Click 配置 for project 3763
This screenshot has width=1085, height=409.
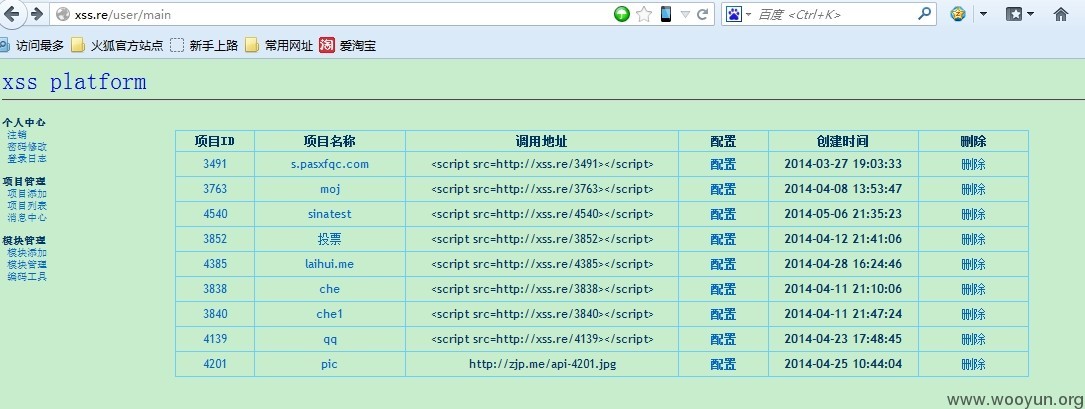tap(723, 189)
